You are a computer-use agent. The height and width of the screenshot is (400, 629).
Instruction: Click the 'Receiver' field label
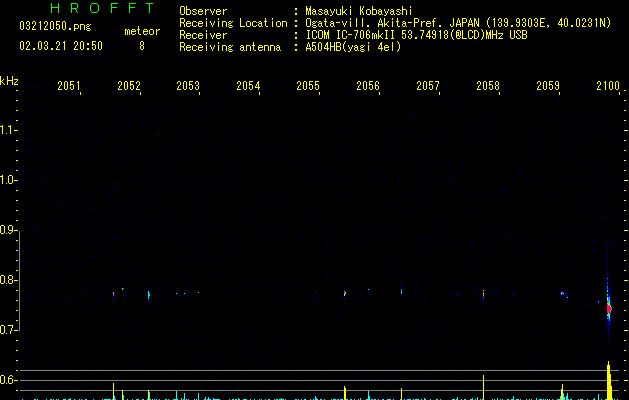[203, 35]
